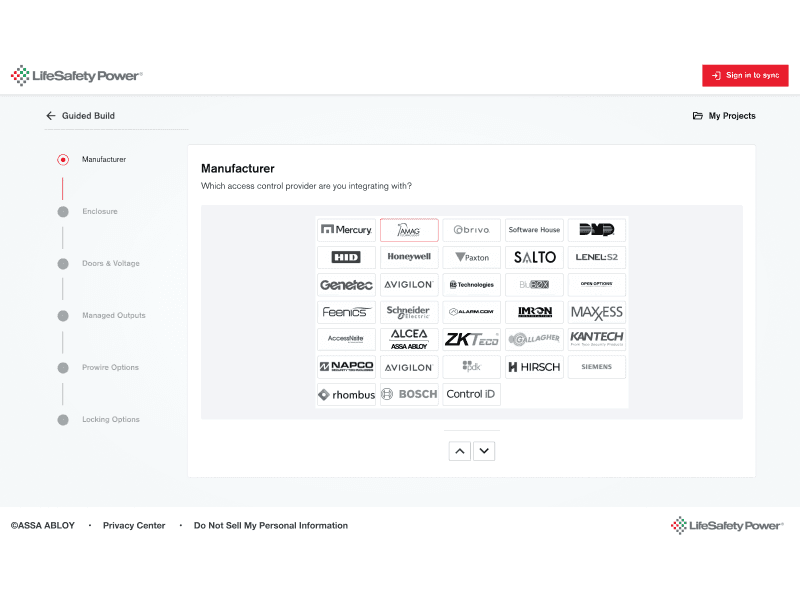Pick the RS Technologies logo tile
The height and width of the screenshot is (600, 800).
pos(471,285)
